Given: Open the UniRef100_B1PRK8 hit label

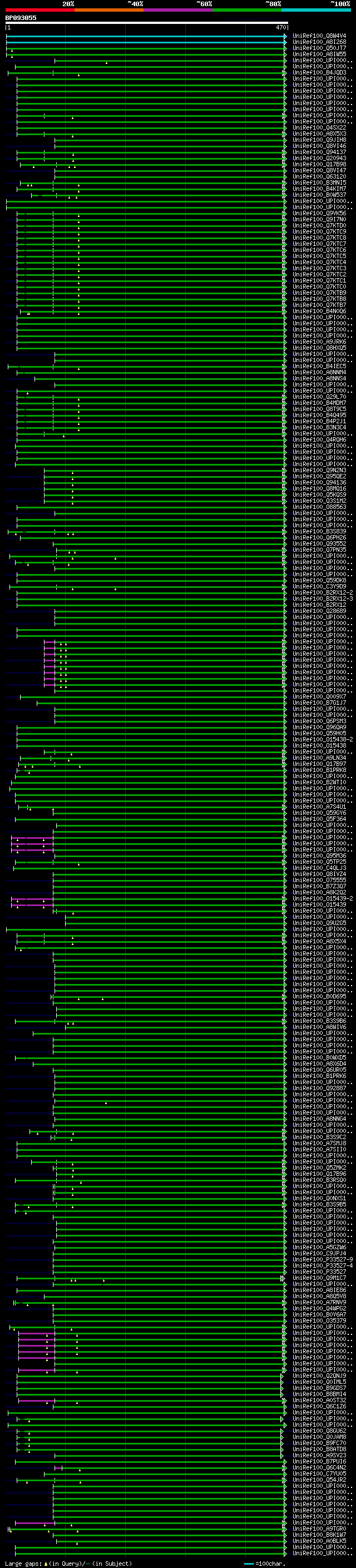Looking at the screenshot, I should [x=319, y=770].
